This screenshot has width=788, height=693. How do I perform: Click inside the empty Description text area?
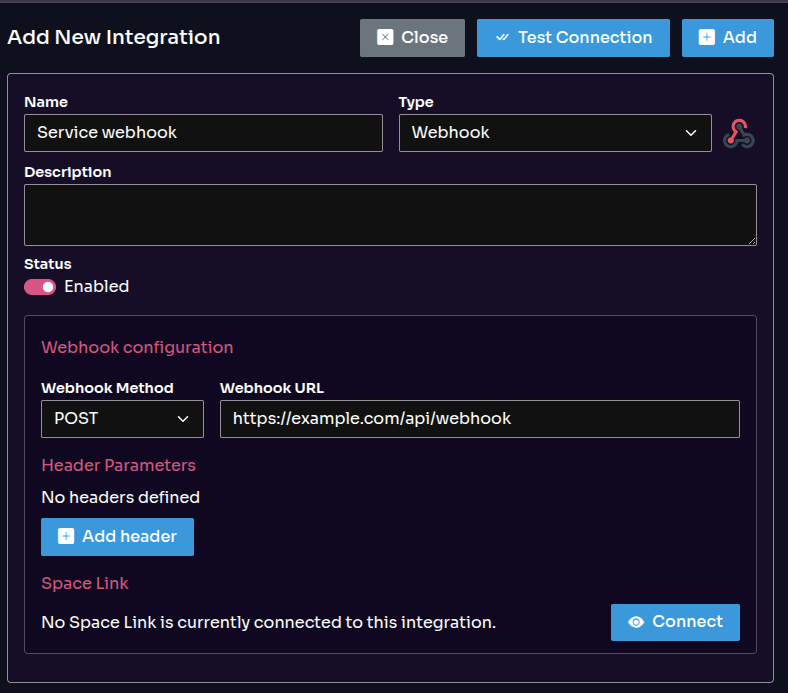pos(390,214)
